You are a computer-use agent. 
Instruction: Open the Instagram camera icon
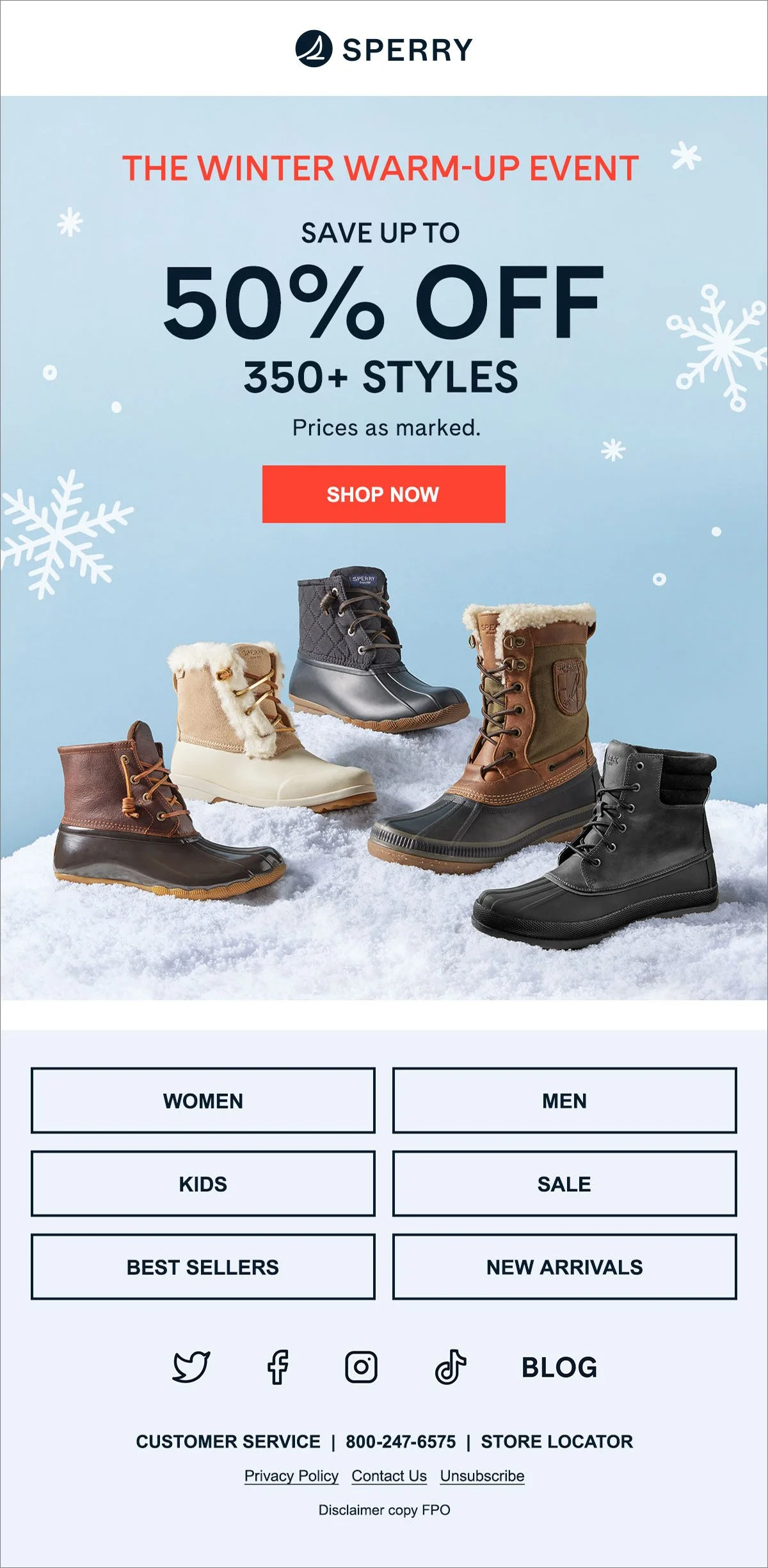(361, 1367)
